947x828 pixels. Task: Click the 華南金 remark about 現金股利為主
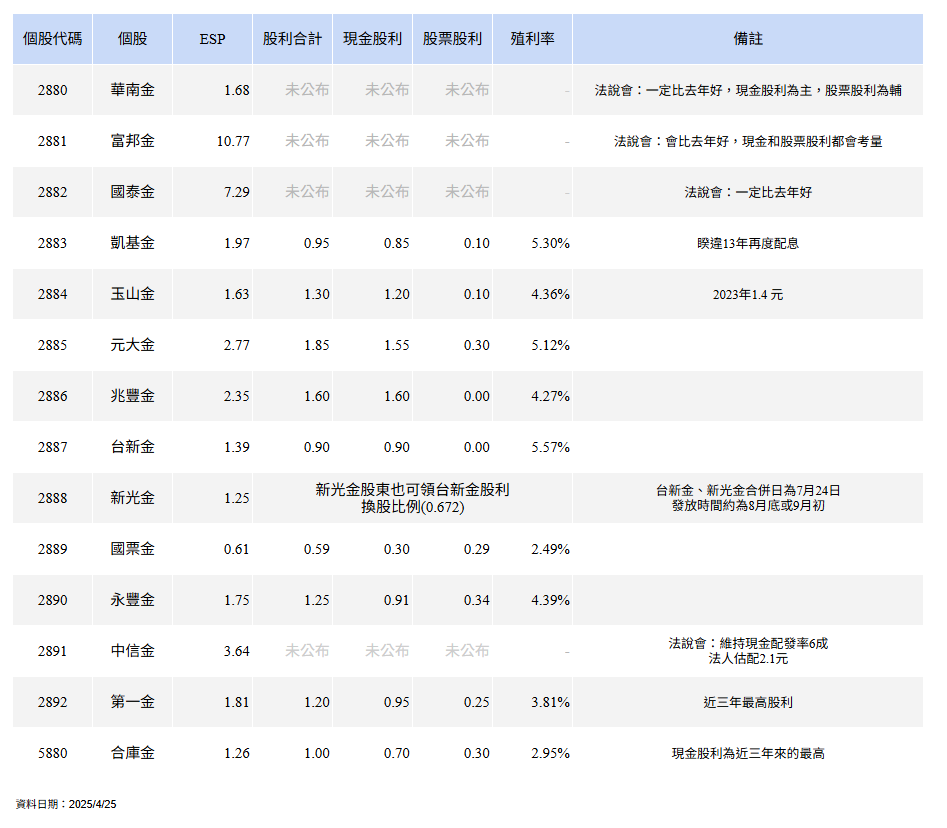[748, 91]
